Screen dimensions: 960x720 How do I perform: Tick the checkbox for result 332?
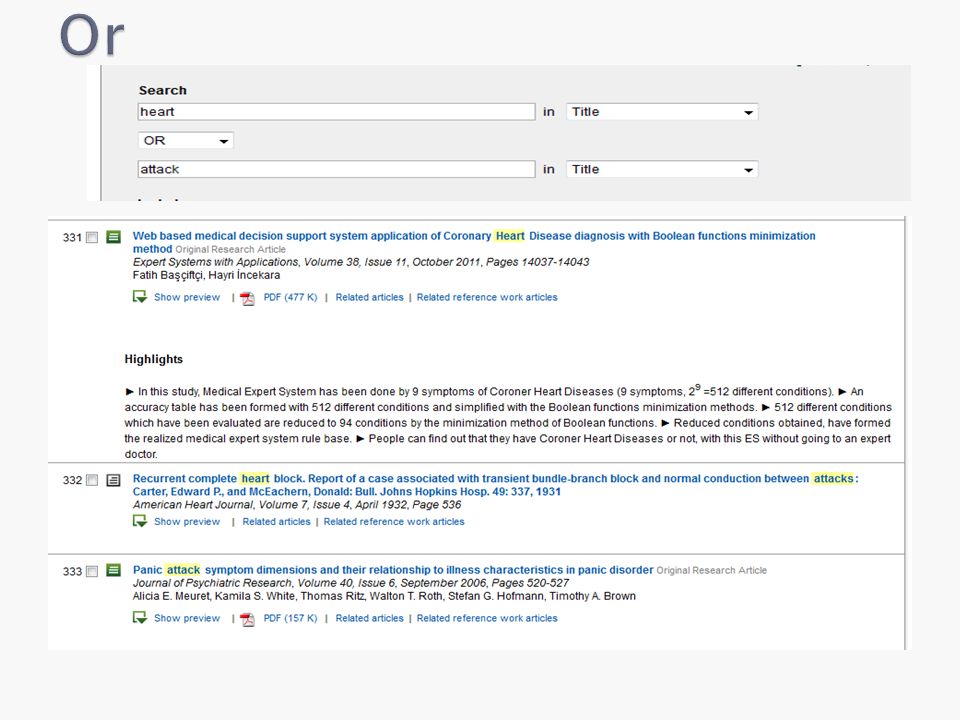92,480
